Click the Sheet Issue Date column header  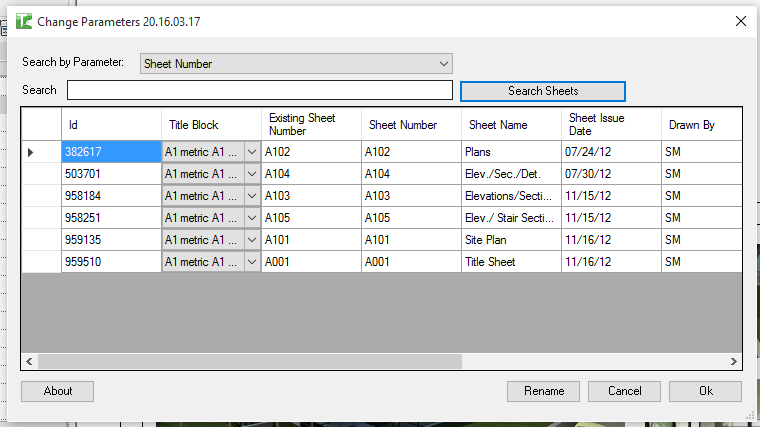(x=610, y=125)
